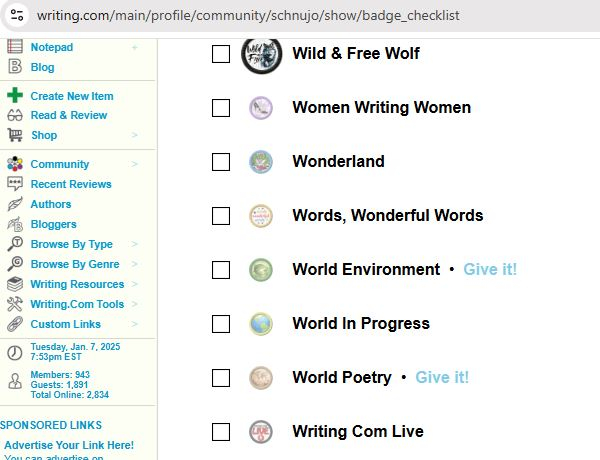Check the Women Writing Women checkbox
This screenshot has height=460, width=600.
point(221,108)
